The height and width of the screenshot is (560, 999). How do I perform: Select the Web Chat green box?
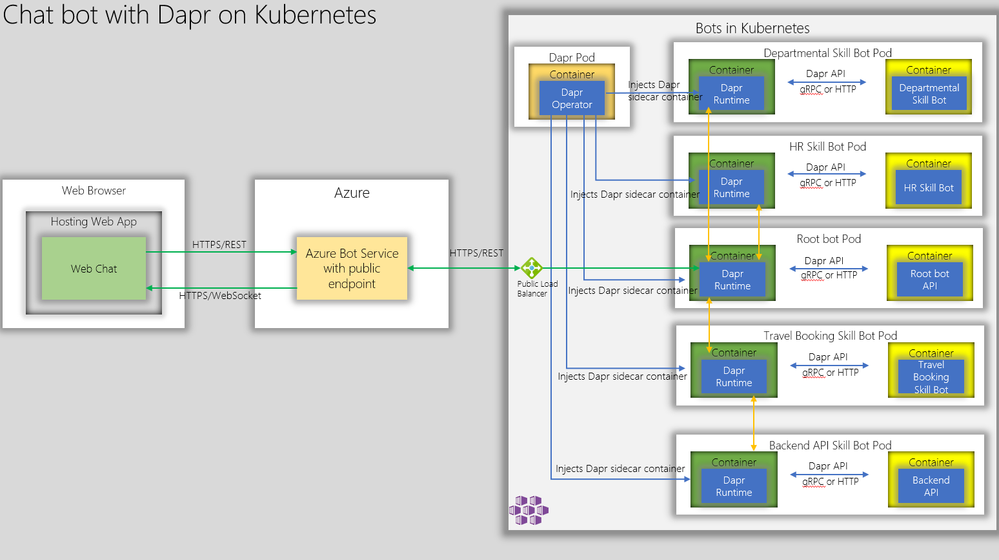pyautogui.click(x=94, y=268)
